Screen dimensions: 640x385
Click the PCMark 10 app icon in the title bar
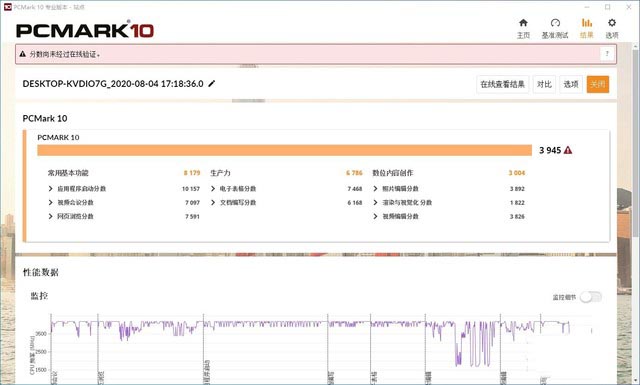(7, 7)
